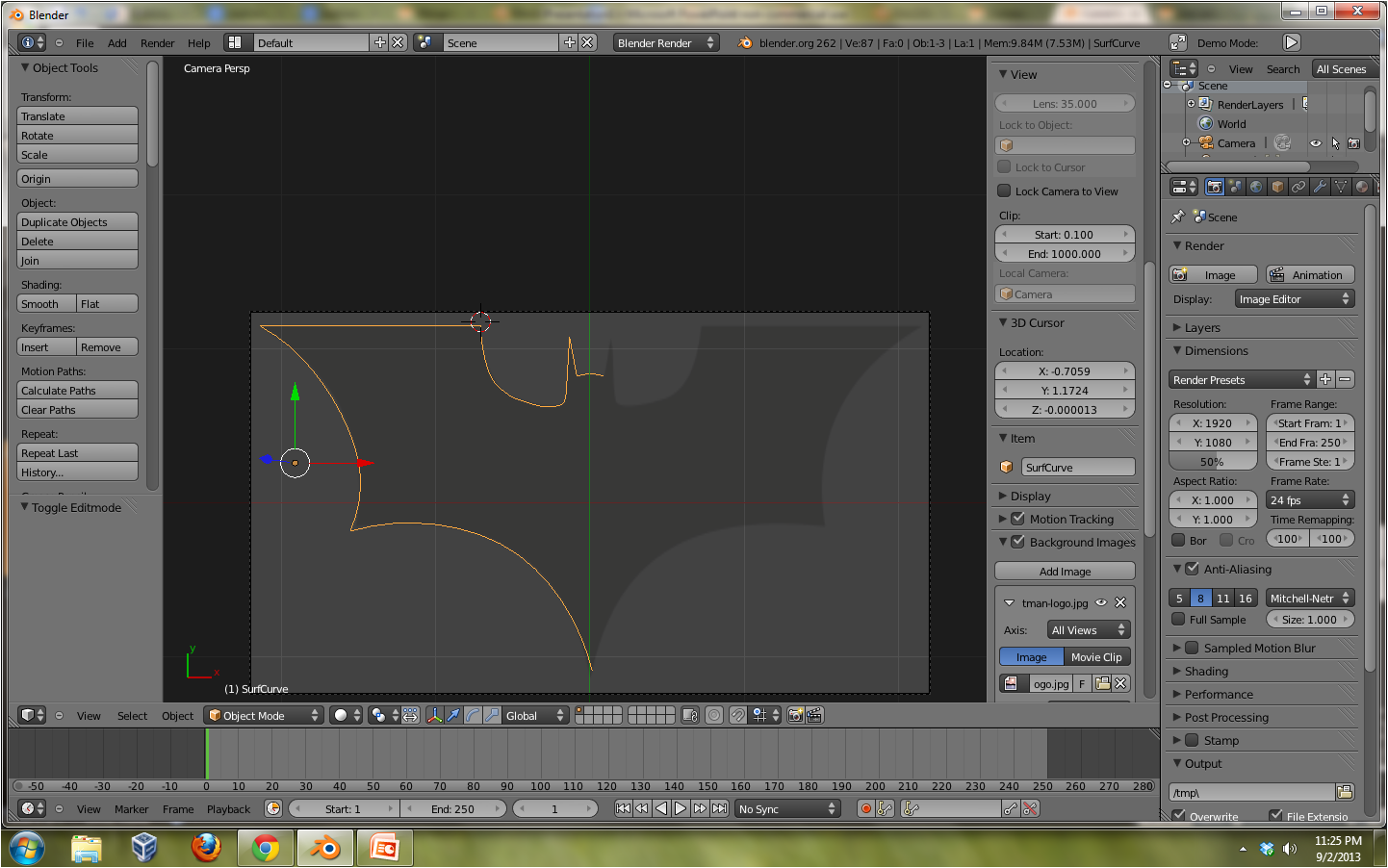Open the Search menu in outliner
1388x868 pixels.
tap(1283, 69)
